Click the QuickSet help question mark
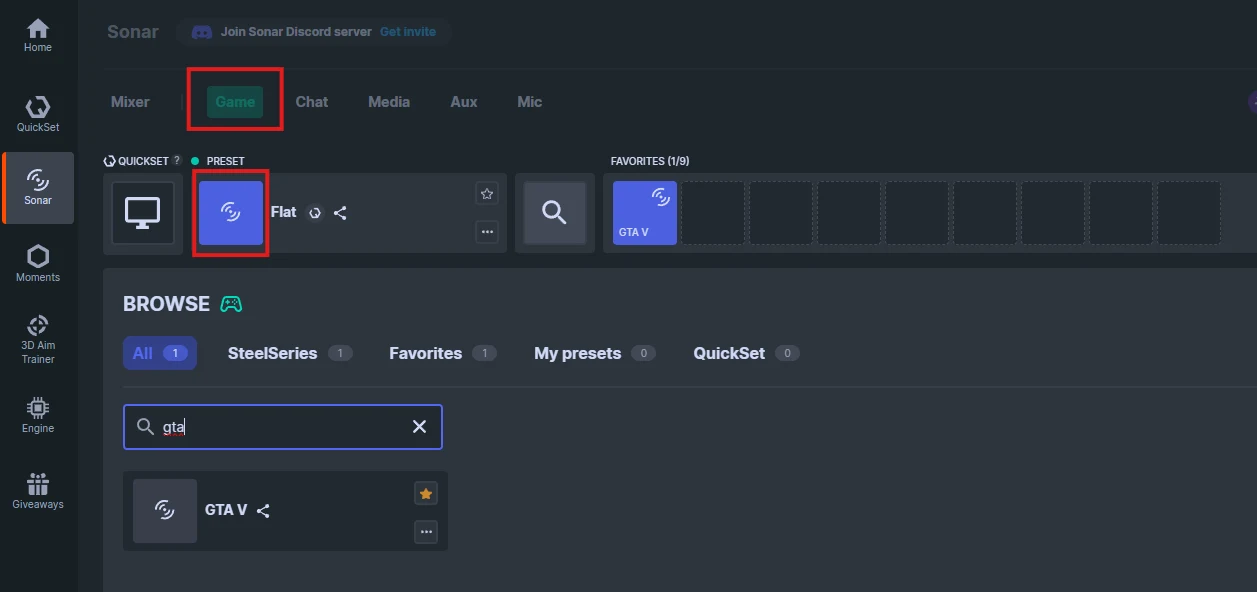This screenshot has height=592, width=1257. 177,160
